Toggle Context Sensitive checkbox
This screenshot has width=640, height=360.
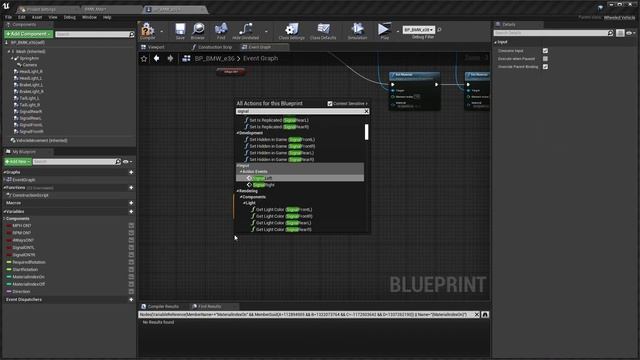click(x=330, y=104)
